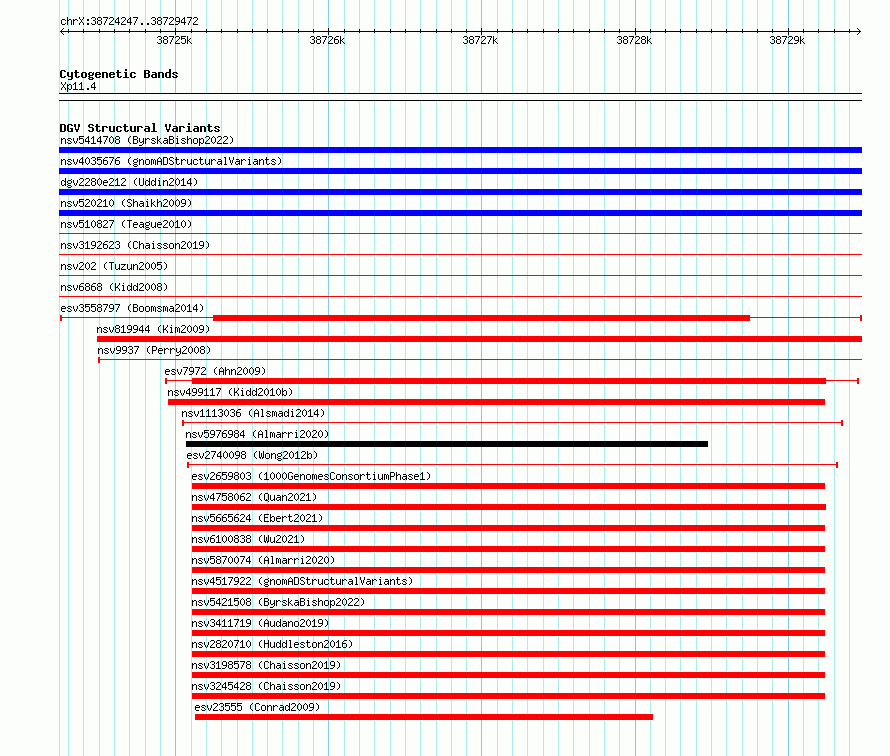Select the nsv819944 (Kim2009) variant label

point(153,329)
